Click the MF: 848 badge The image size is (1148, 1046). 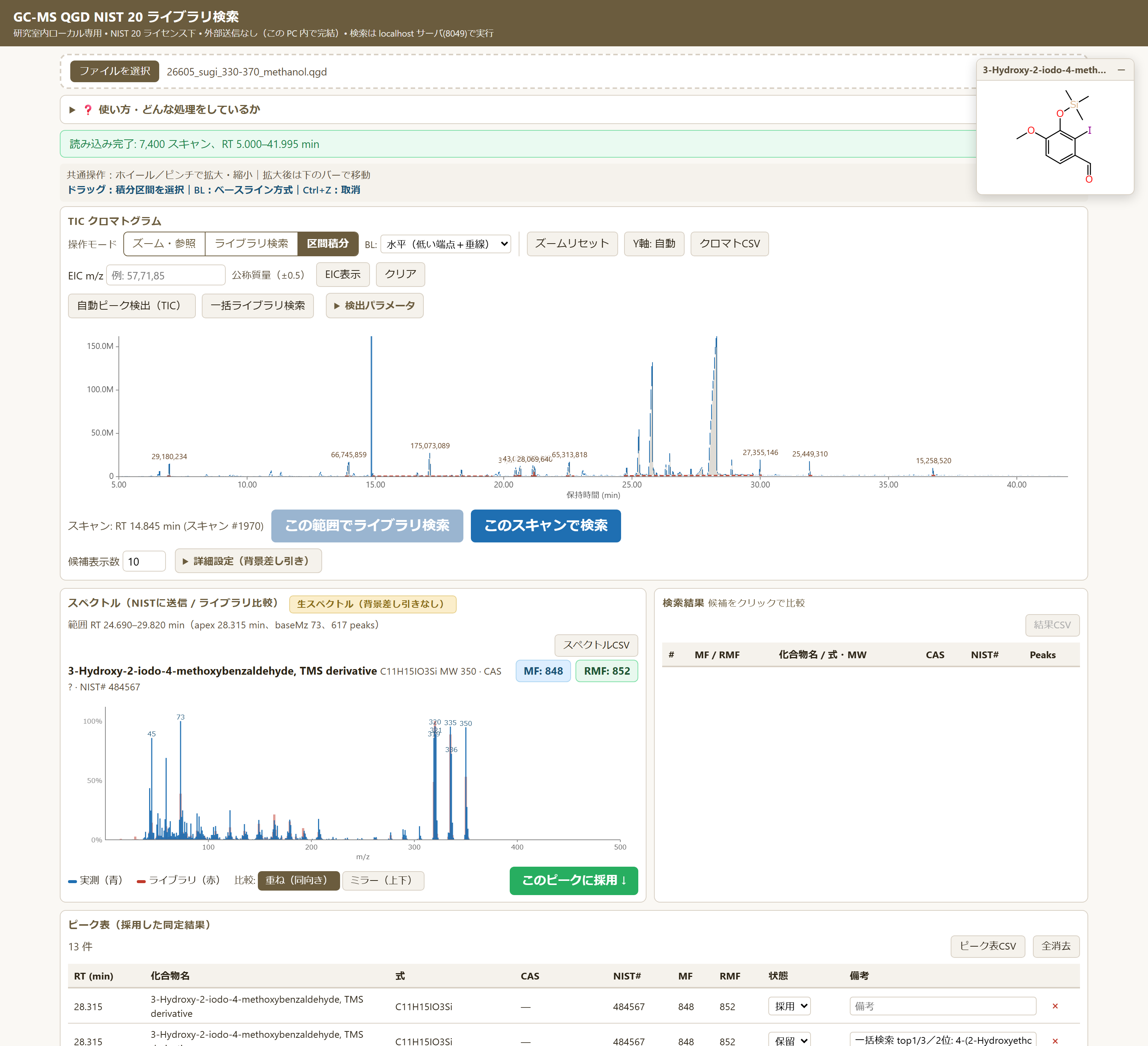(x=543, y=671)
